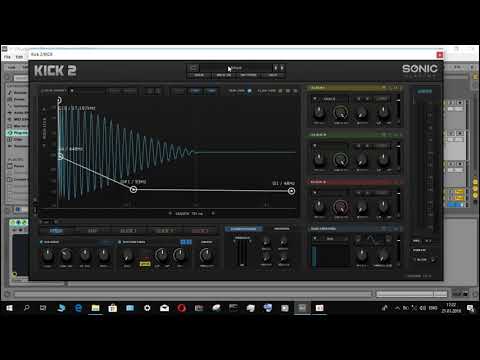Switch to the Click 1 envelope tab
Screen dimensions: 480x360
[x=128, y=230]
